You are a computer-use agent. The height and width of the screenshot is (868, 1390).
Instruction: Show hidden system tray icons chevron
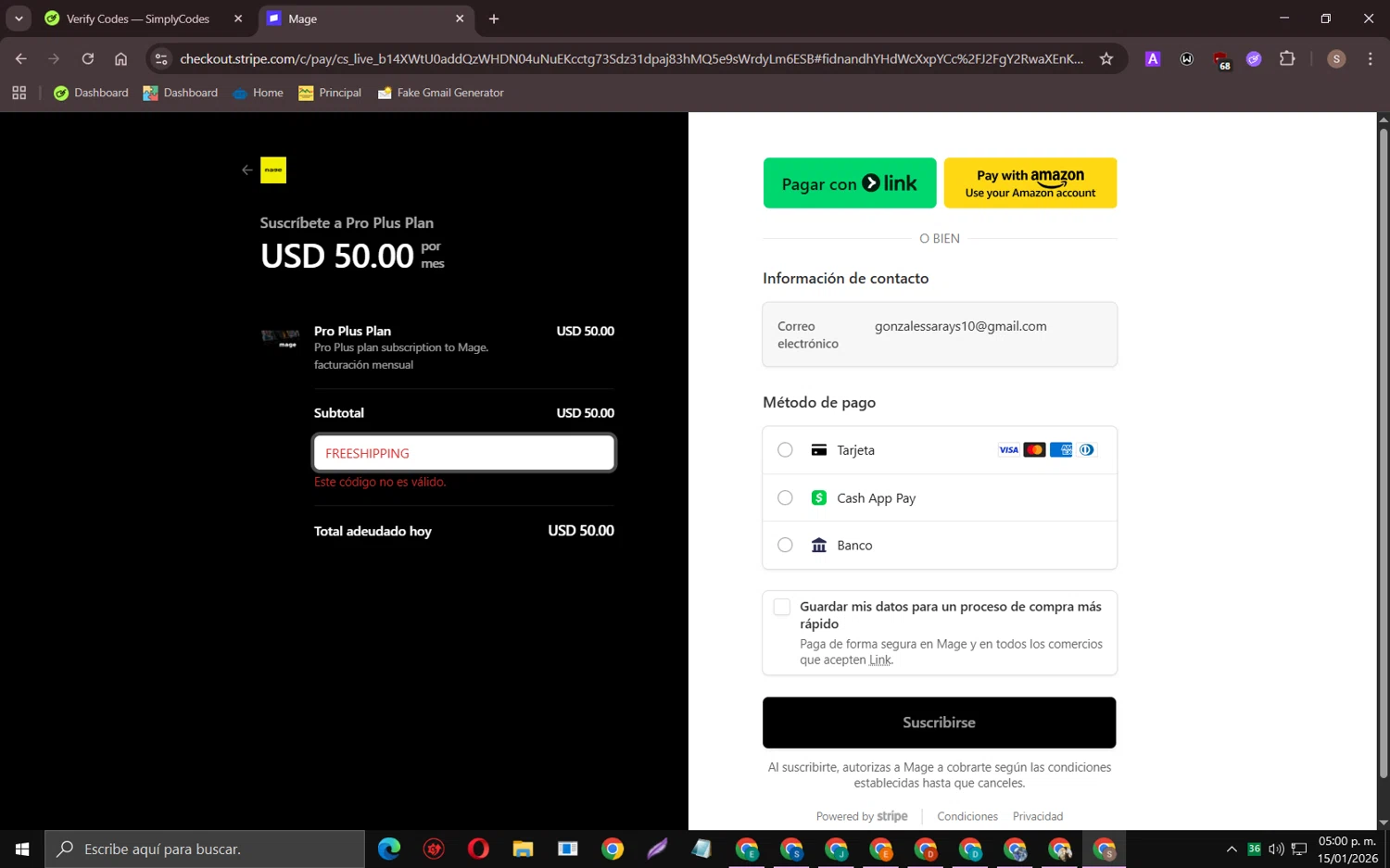pos(1232,849)
